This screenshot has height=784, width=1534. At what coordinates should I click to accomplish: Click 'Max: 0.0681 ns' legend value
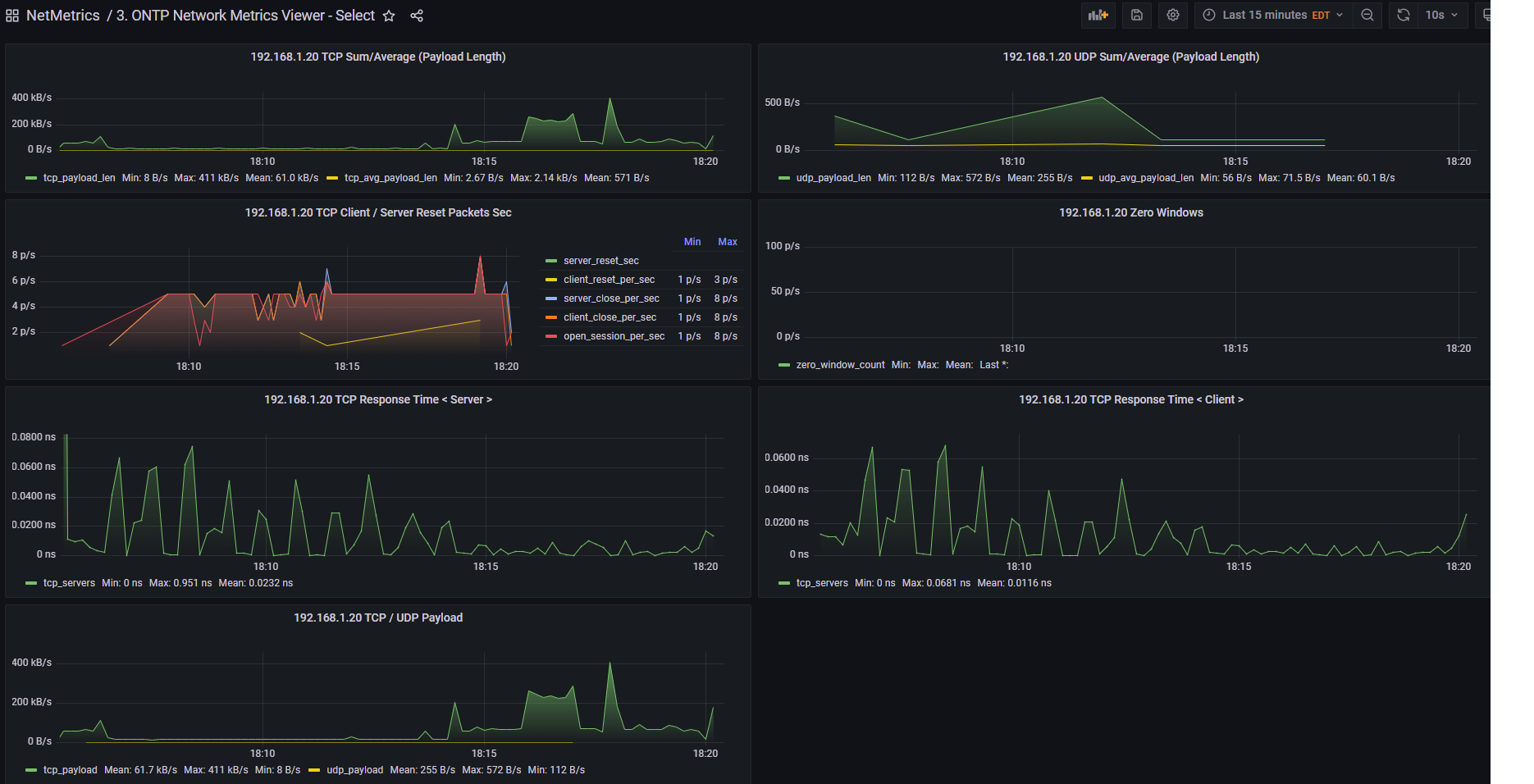[936, 583]
